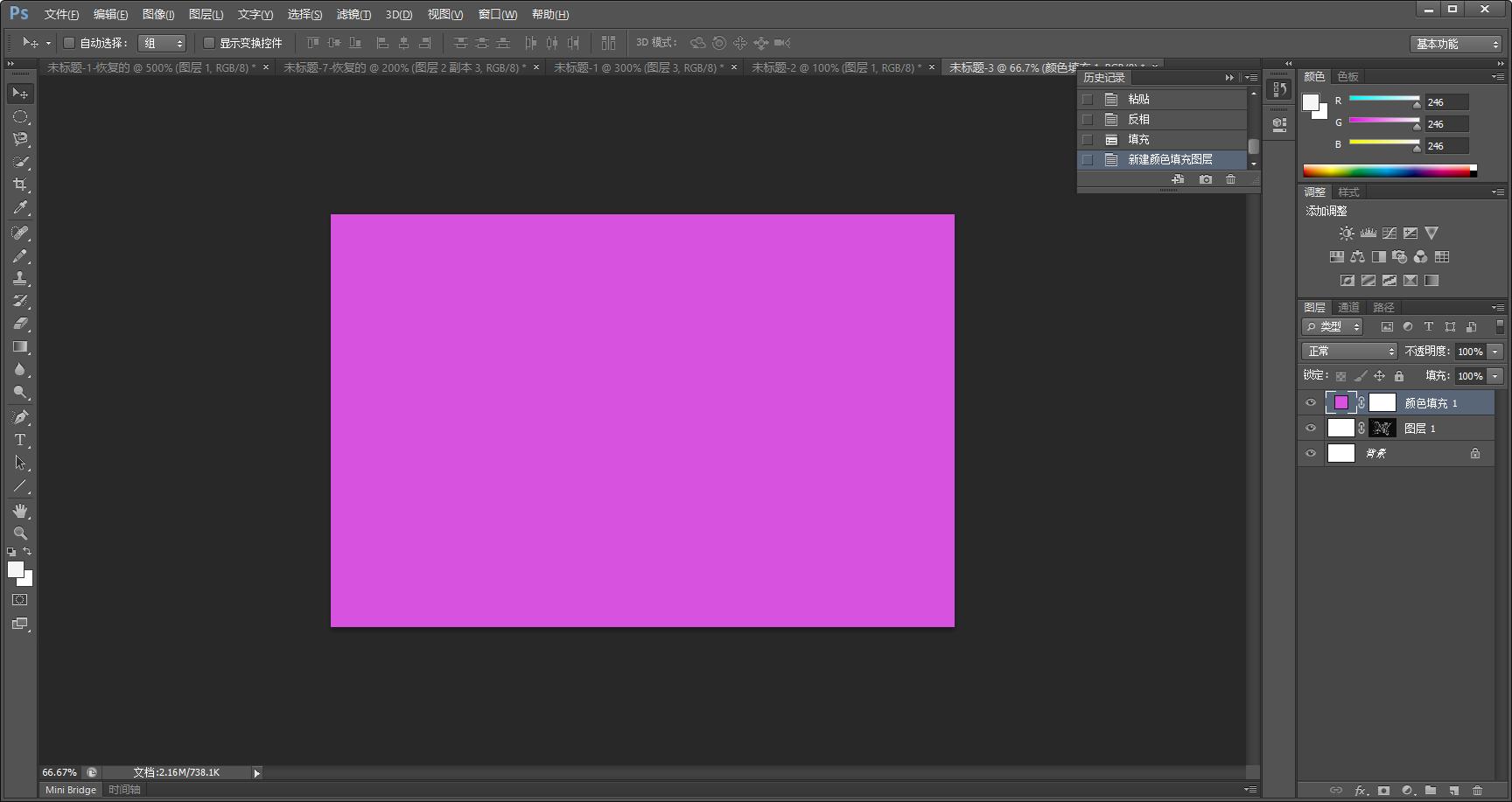Enable the 显示变换控件 checkbox
The image size is (1512, 802).
[x=209, y=43]
